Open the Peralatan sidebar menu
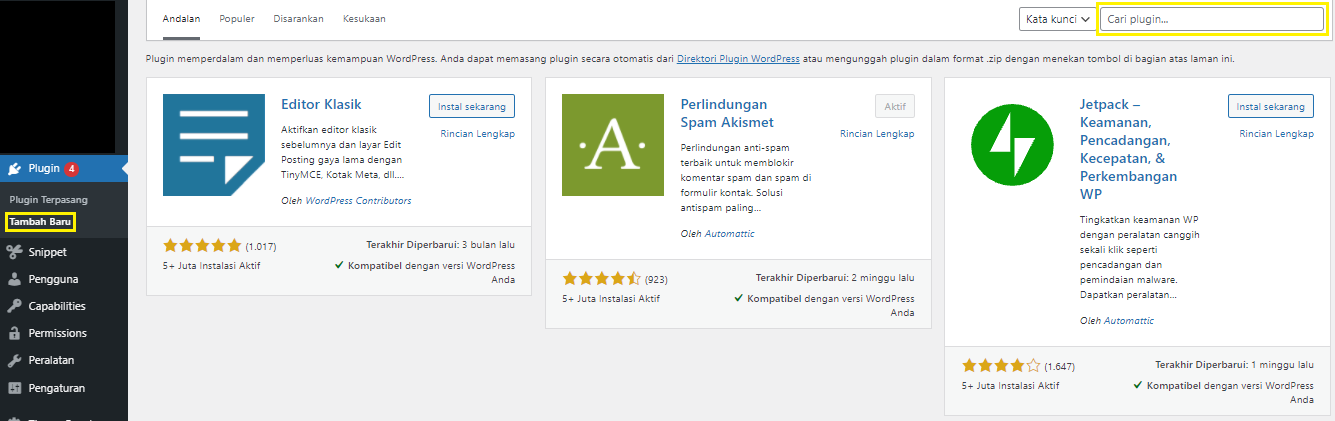The width and height of the screenshot is (1335, 421). tap(64, 360)
